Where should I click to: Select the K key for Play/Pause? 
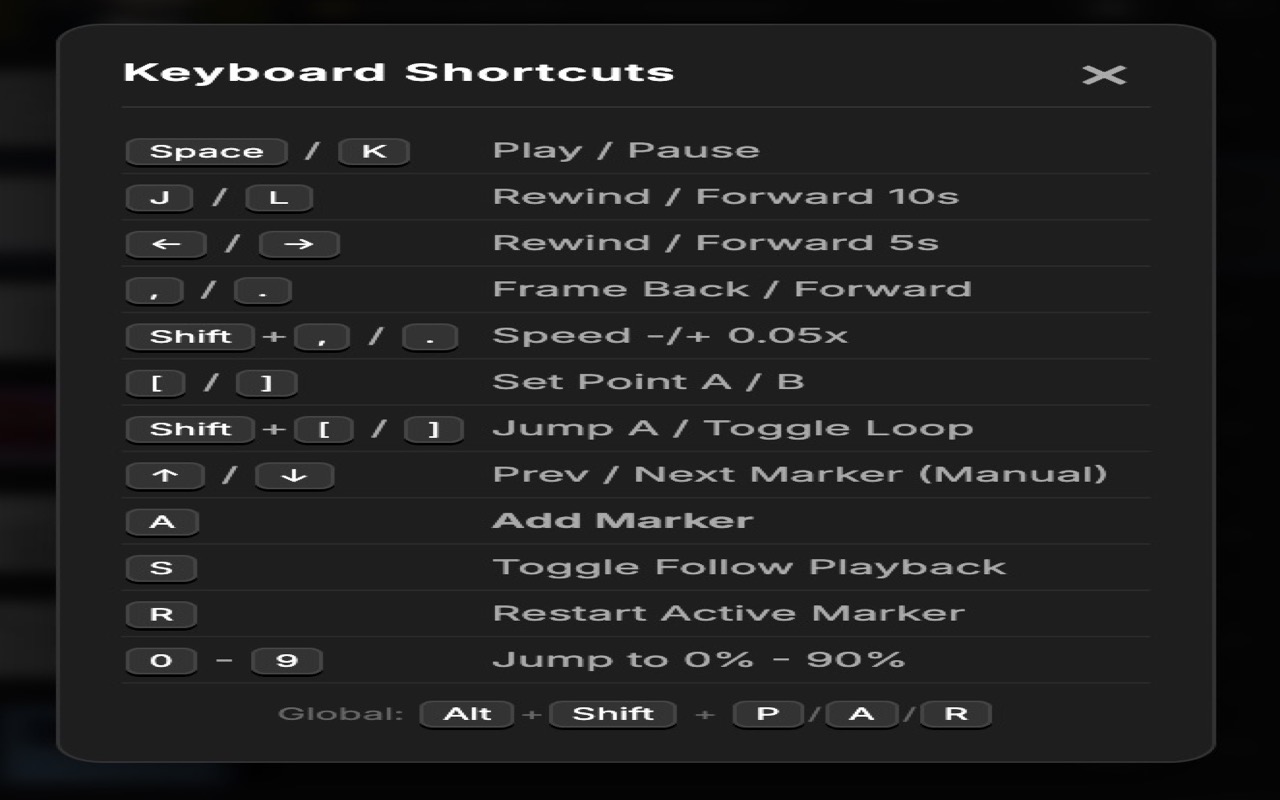(374, 150)
